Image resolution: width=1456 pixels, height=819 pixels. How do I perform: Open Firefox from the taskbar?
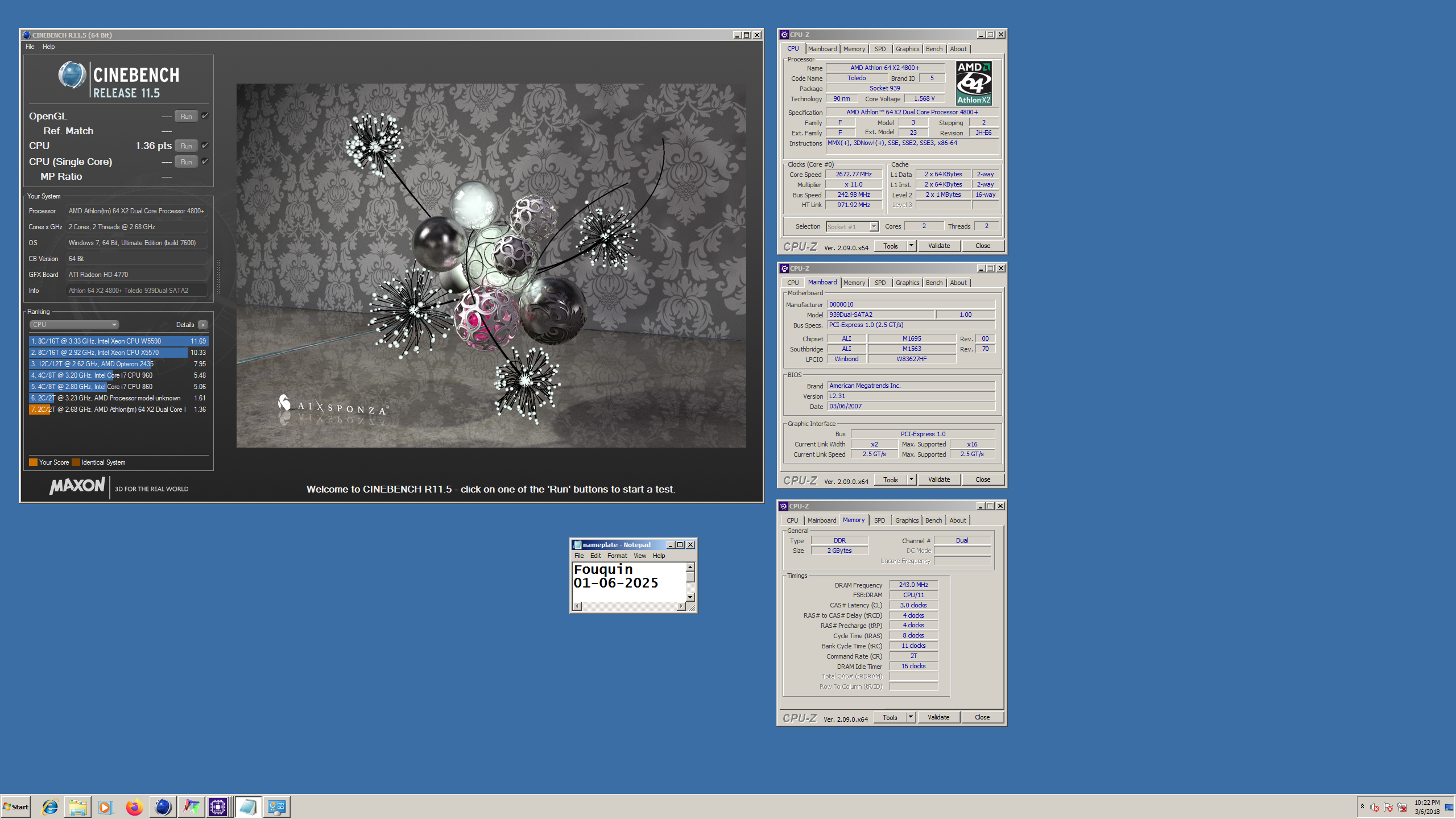coord(134,806)
